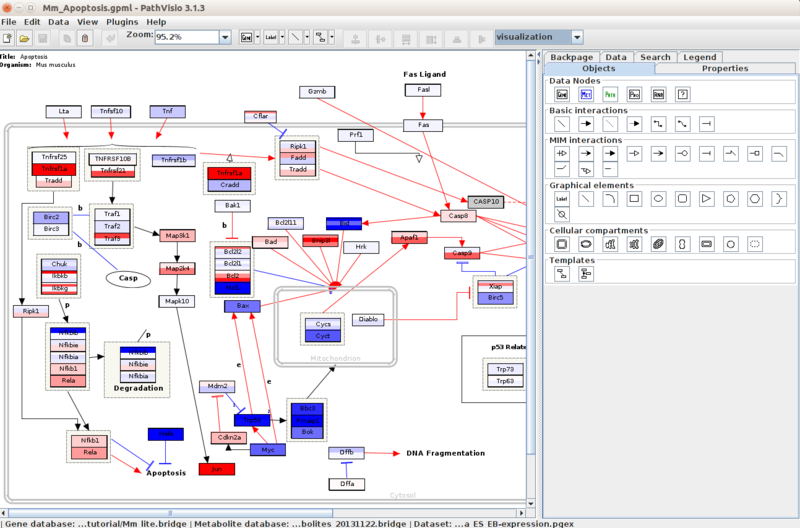Choose the nucleus oval compartment shape
Image resolution: width=800 pixels, height=528 pixels.
[586, 244]
